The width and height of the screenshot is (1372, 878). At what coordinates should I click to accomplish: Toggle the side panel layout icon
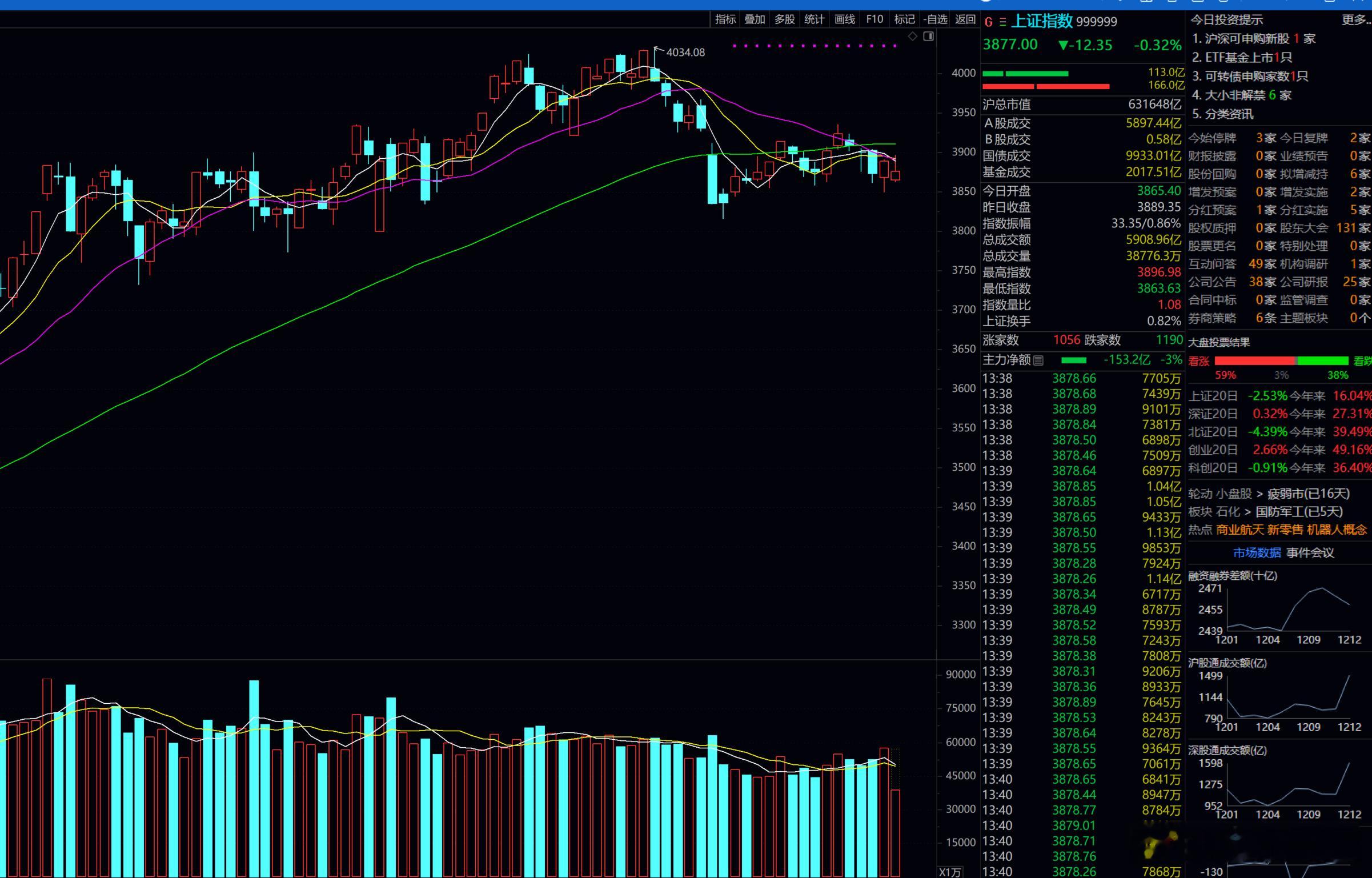pyautogui.click(x=929, y=36)
